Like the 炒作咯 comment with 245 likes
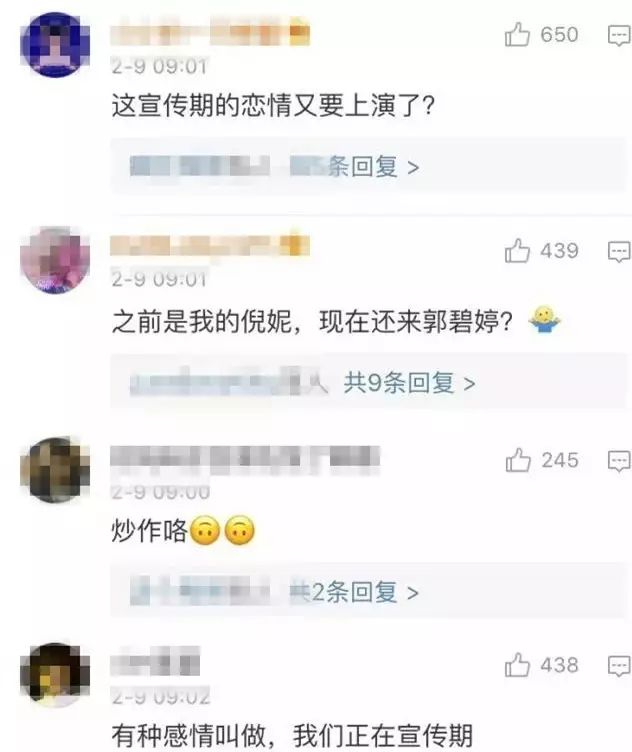Viewport: 632px width, 752px height. (518, 460)
